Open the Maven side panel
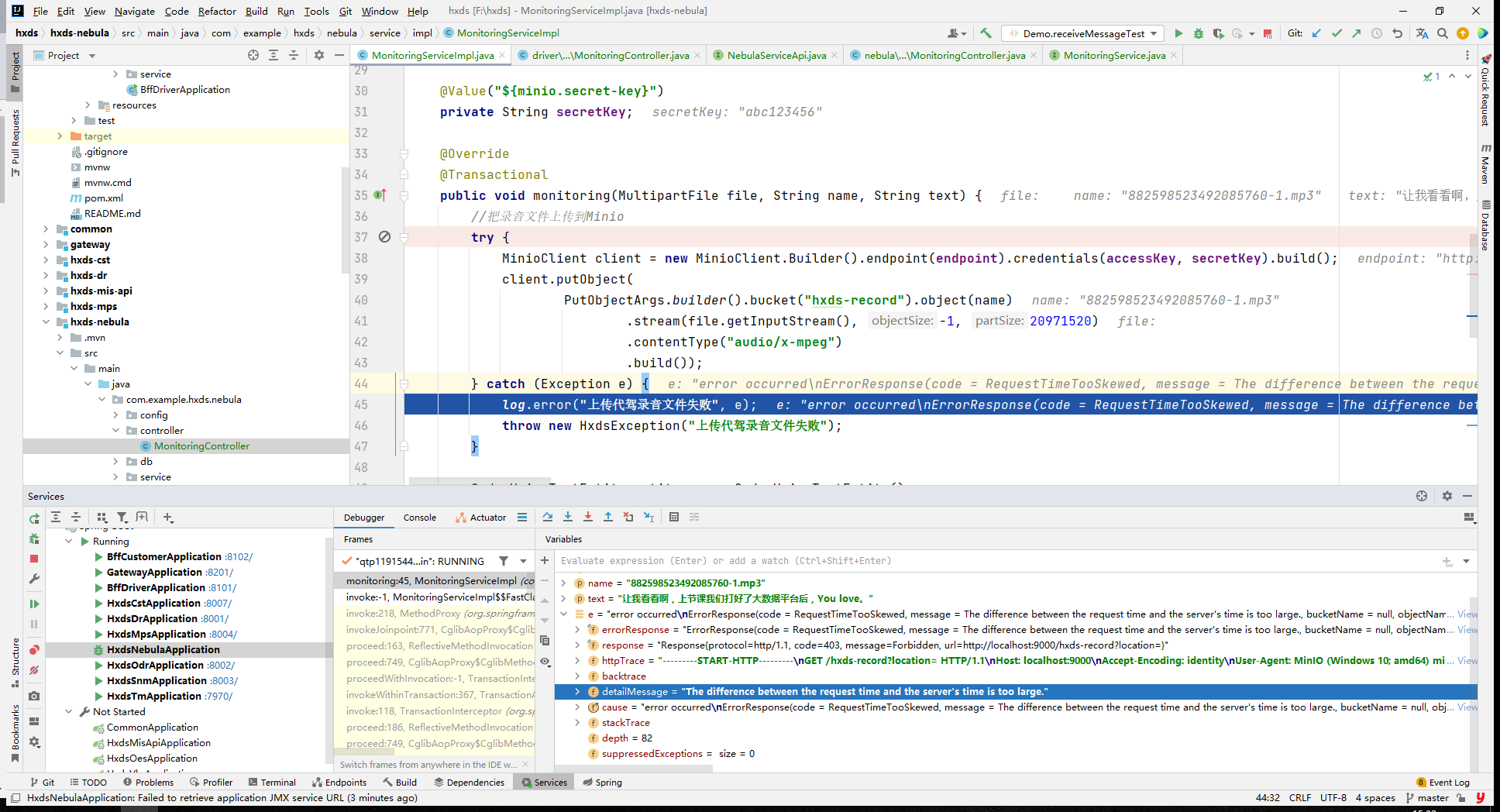 (x=1485, y=165)
